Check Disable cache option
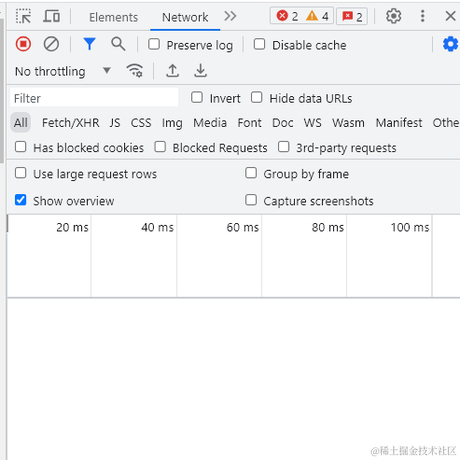 tap(259, 44)
